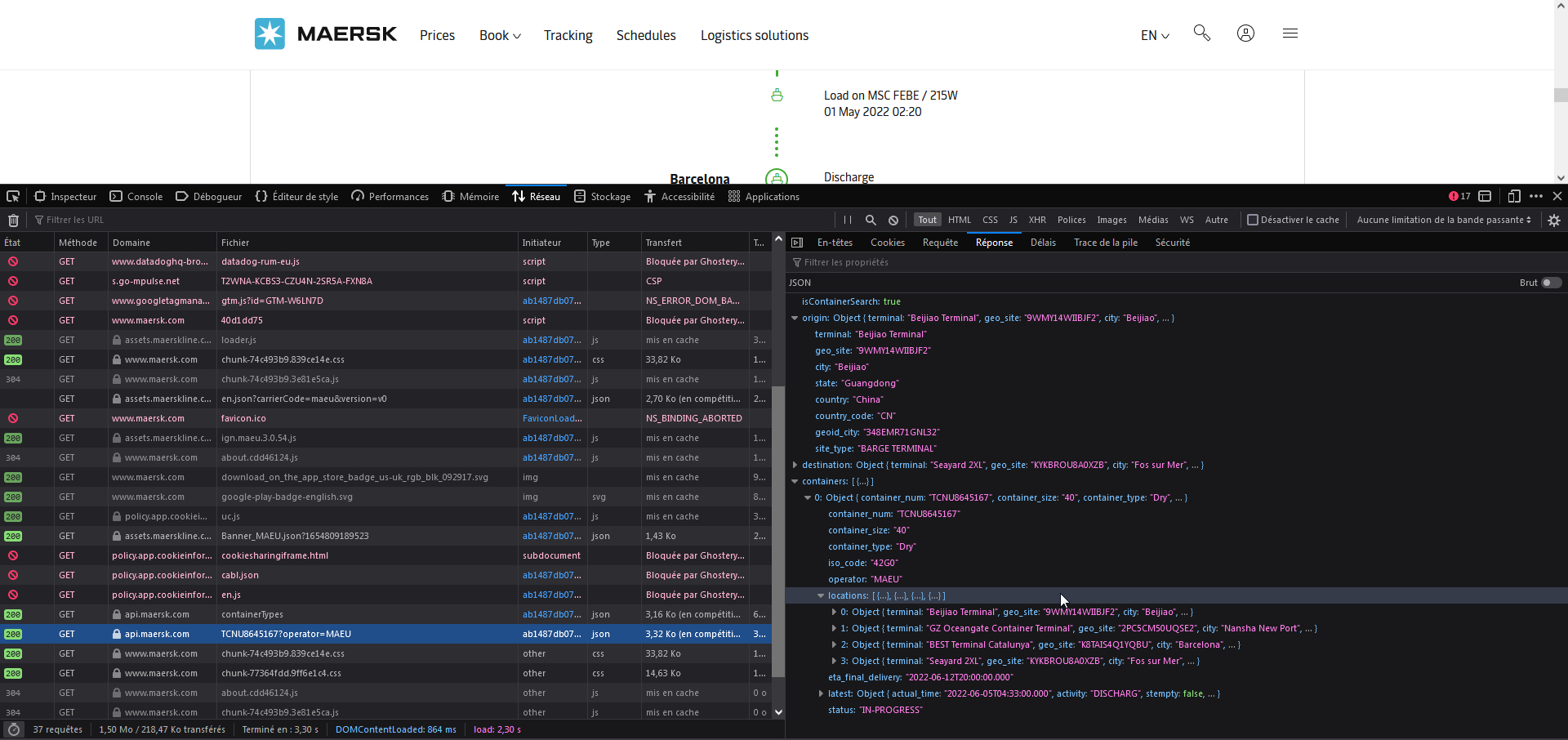
Task: Show the error count badge
Action: pos(1459,196)
